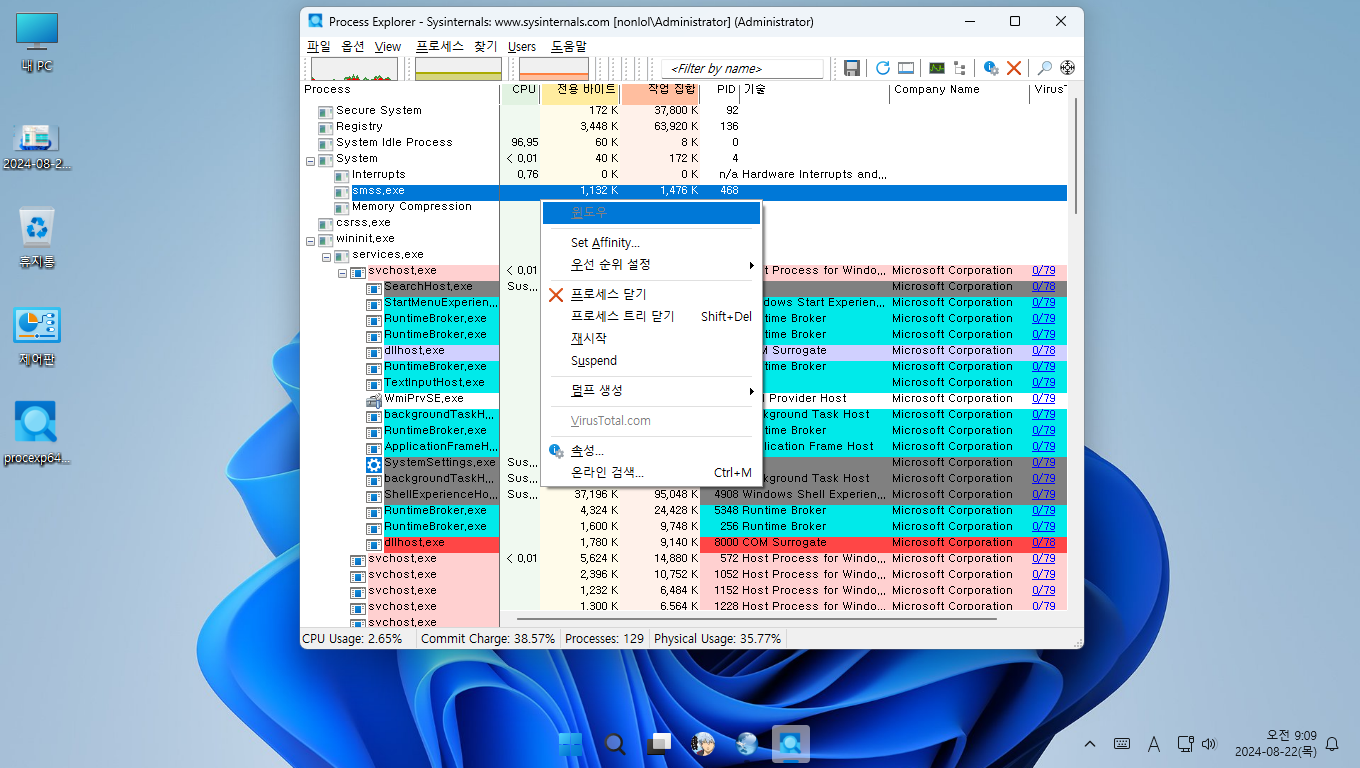Open the Windows Start button
The height and width of the screenshot is (768, 1360).
pos(571,744)
